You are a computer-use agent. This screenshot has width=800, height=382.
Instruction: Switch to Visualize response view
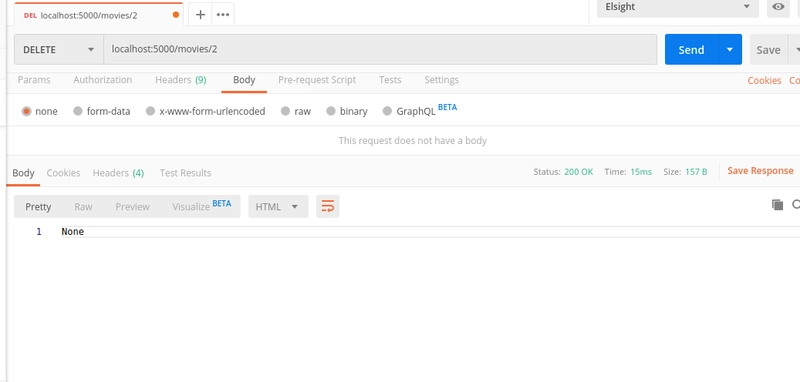pyautogui.click(x=202, y=206)
